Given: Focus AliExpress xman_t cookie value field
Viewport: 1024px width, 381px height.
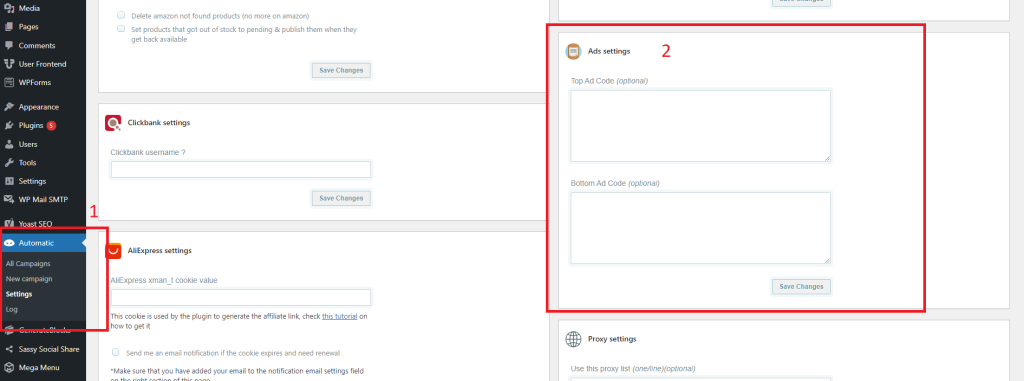Looking at the screenshot, I should (x=241, y=297).
